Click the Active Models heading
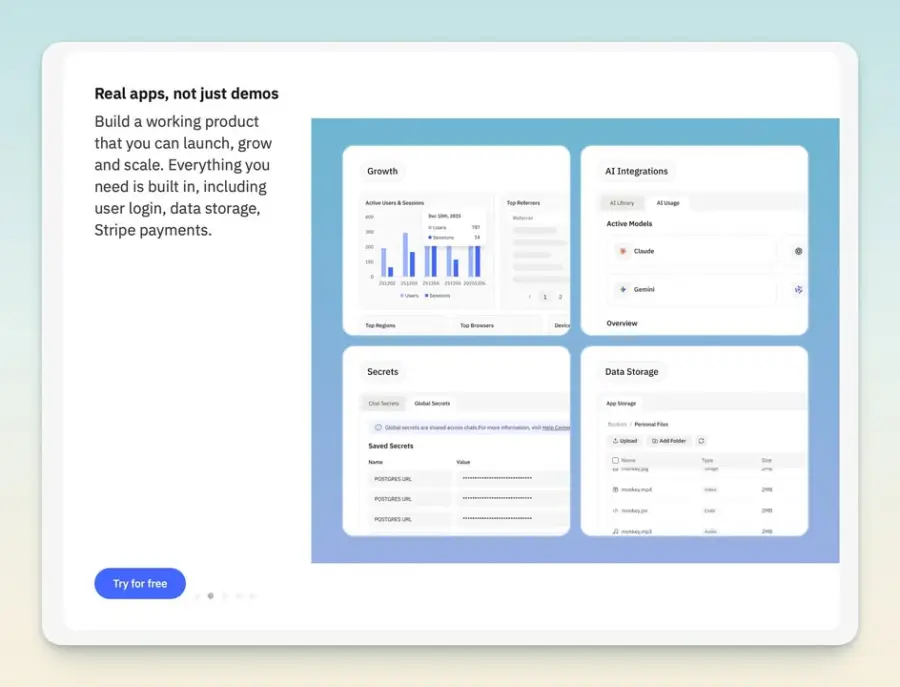Screen dimensions: 900x687 pos(629,224)
